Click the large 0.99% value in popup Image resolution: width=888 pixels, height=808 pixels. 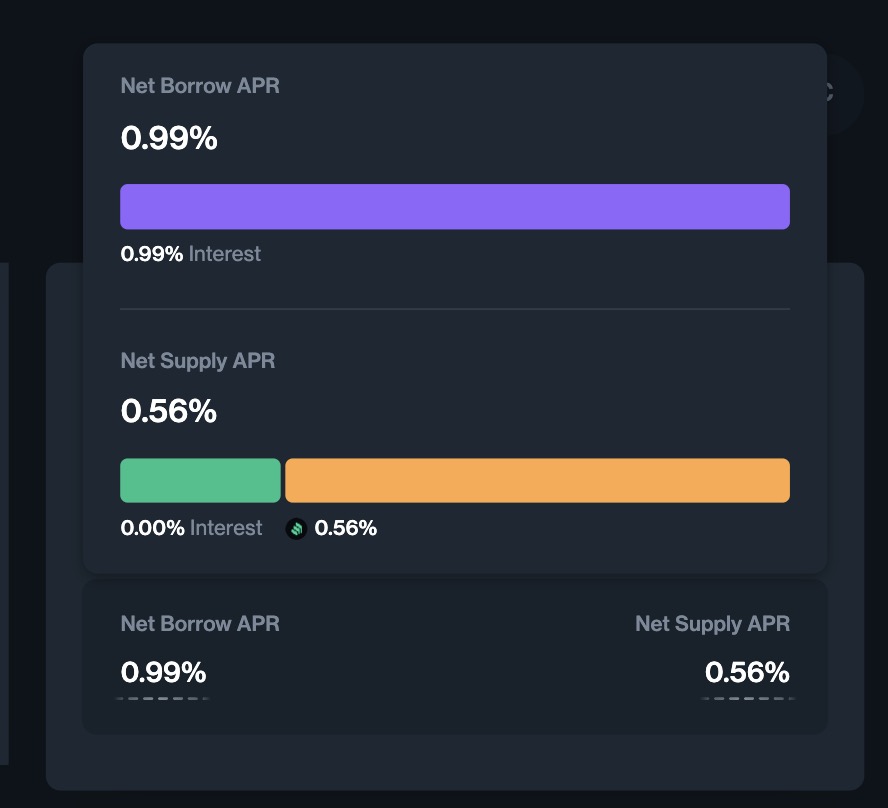(x=169, y=138)
